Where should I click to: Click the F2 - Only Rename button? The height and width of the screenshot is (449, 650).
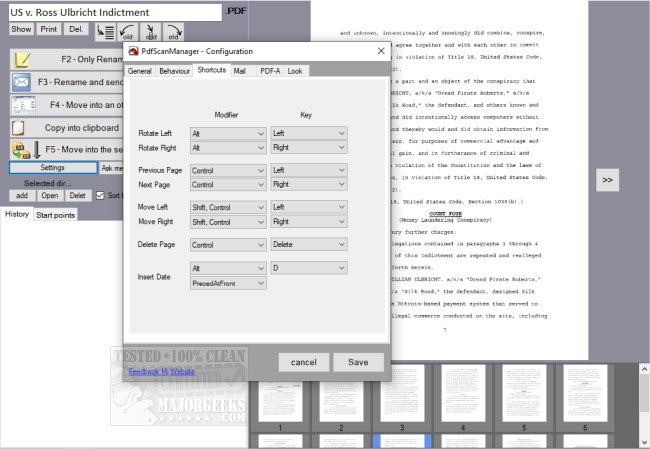tap(67, 59)
